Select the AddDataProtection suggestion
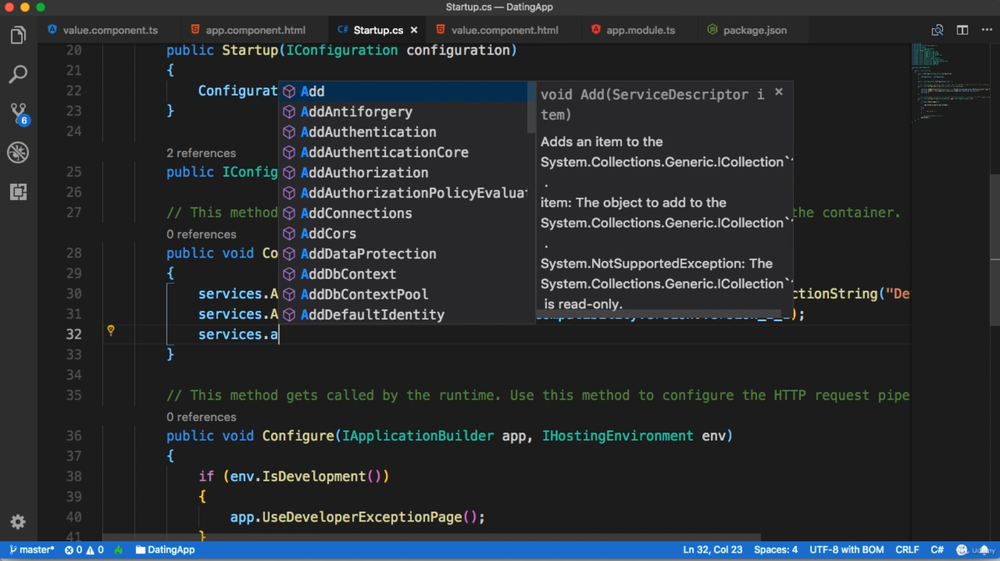The width and height of the screenshot is (1000, 561). click(x=404, y=254)
